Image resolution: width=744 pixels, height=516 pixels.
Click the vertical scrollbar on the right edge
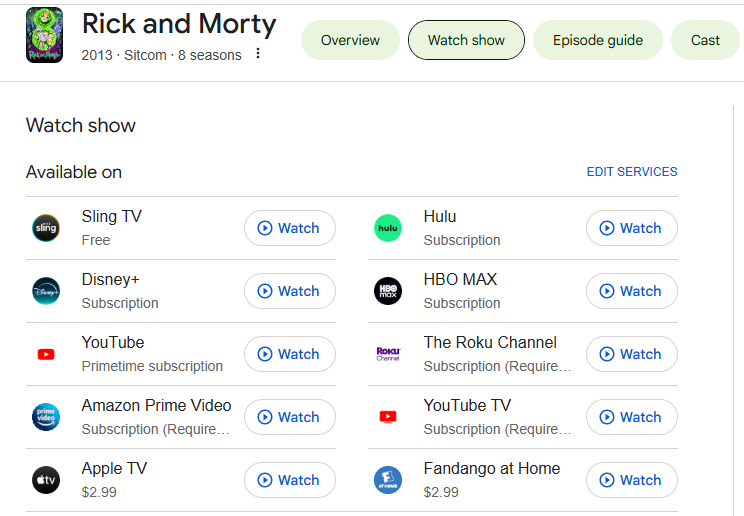[733, 309]
